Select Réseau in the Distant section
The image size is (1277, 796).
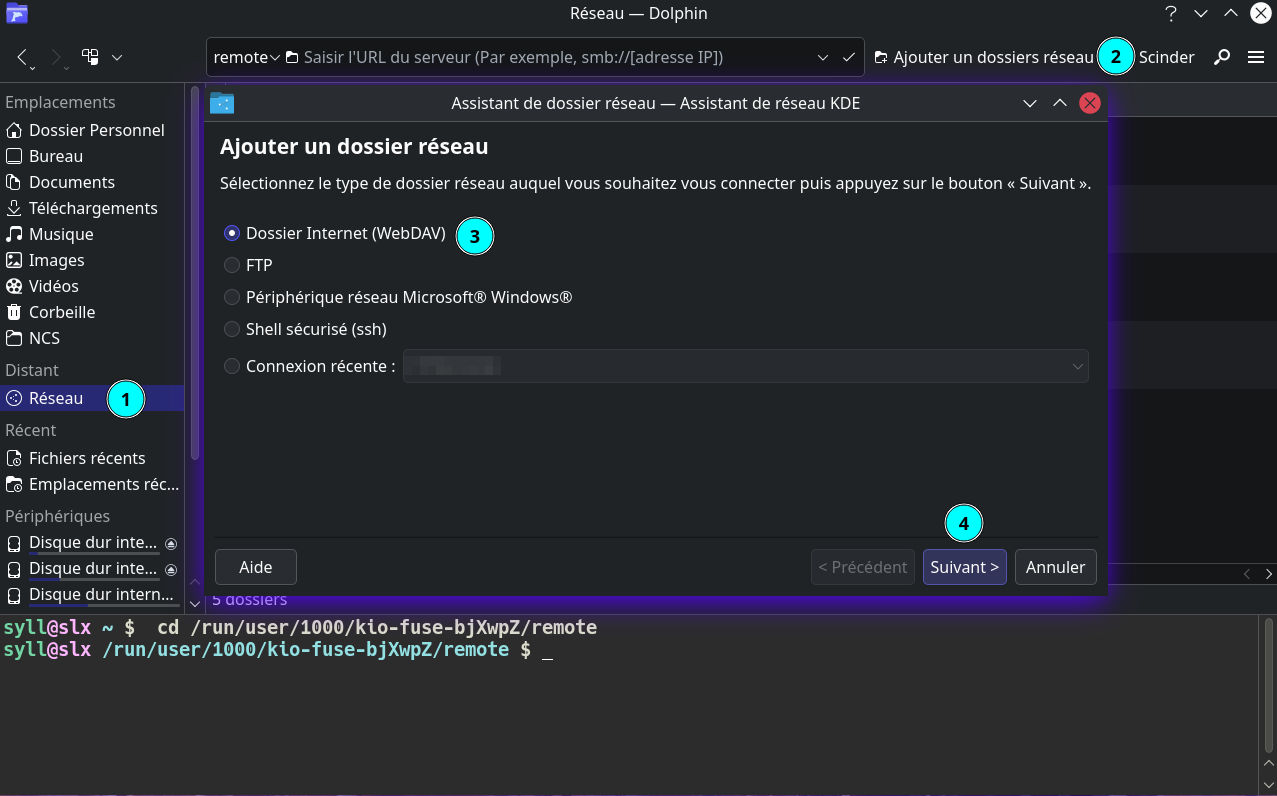pyautogui.click(x=56, y=398)
